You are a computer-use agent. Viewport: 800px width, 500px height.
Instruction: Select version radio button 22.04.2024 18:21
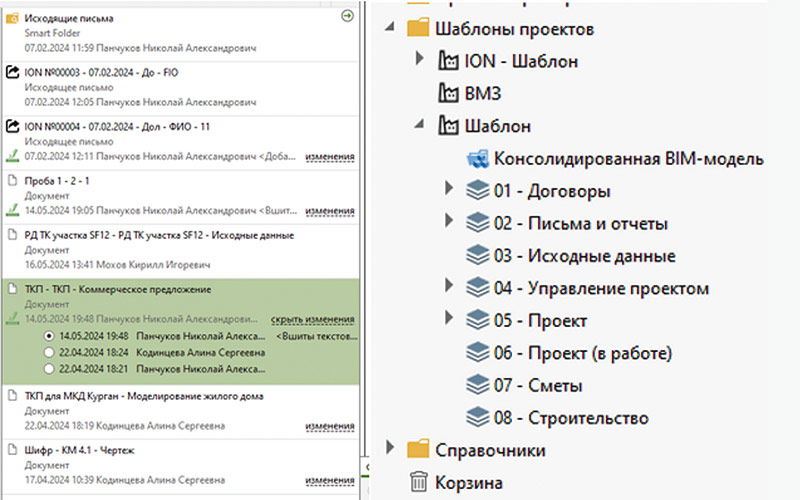click(48, 369)
